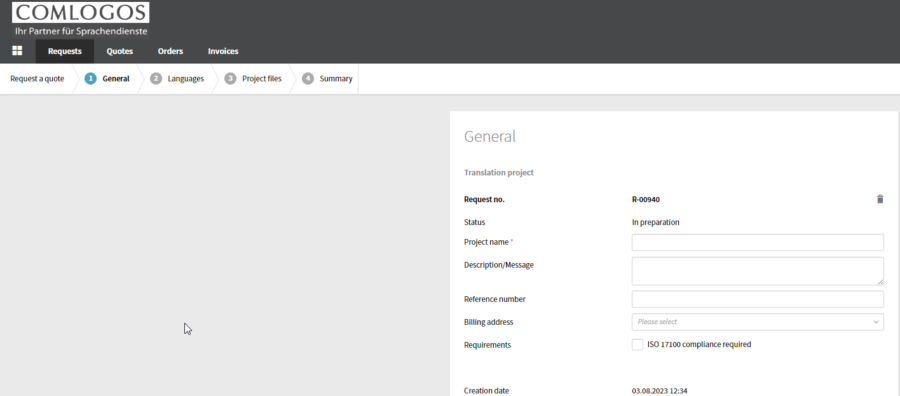Click step 1 circle for General
The width and height of the screenshot is (900, 396).
coord(90,79)
